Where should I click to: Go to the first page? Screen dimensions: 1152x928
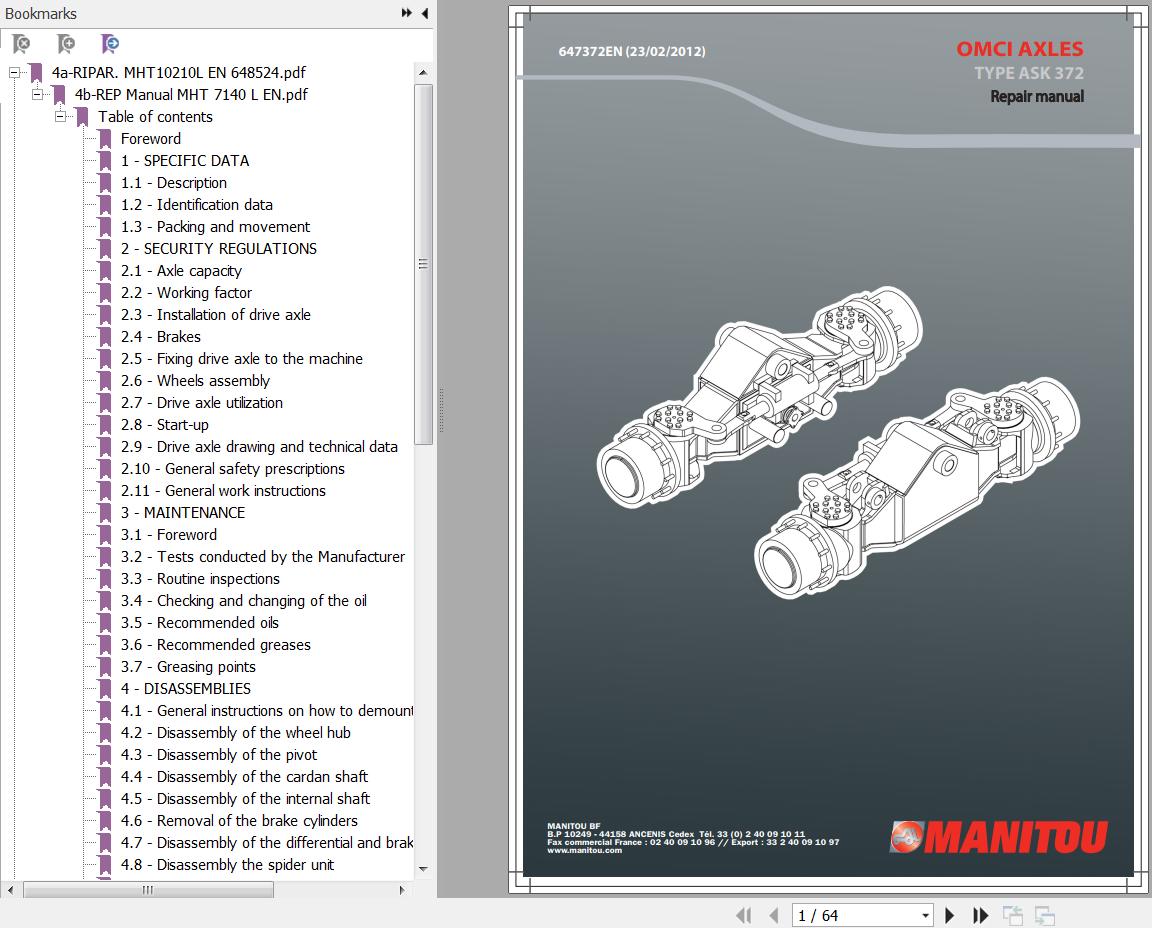pos(744,916)
